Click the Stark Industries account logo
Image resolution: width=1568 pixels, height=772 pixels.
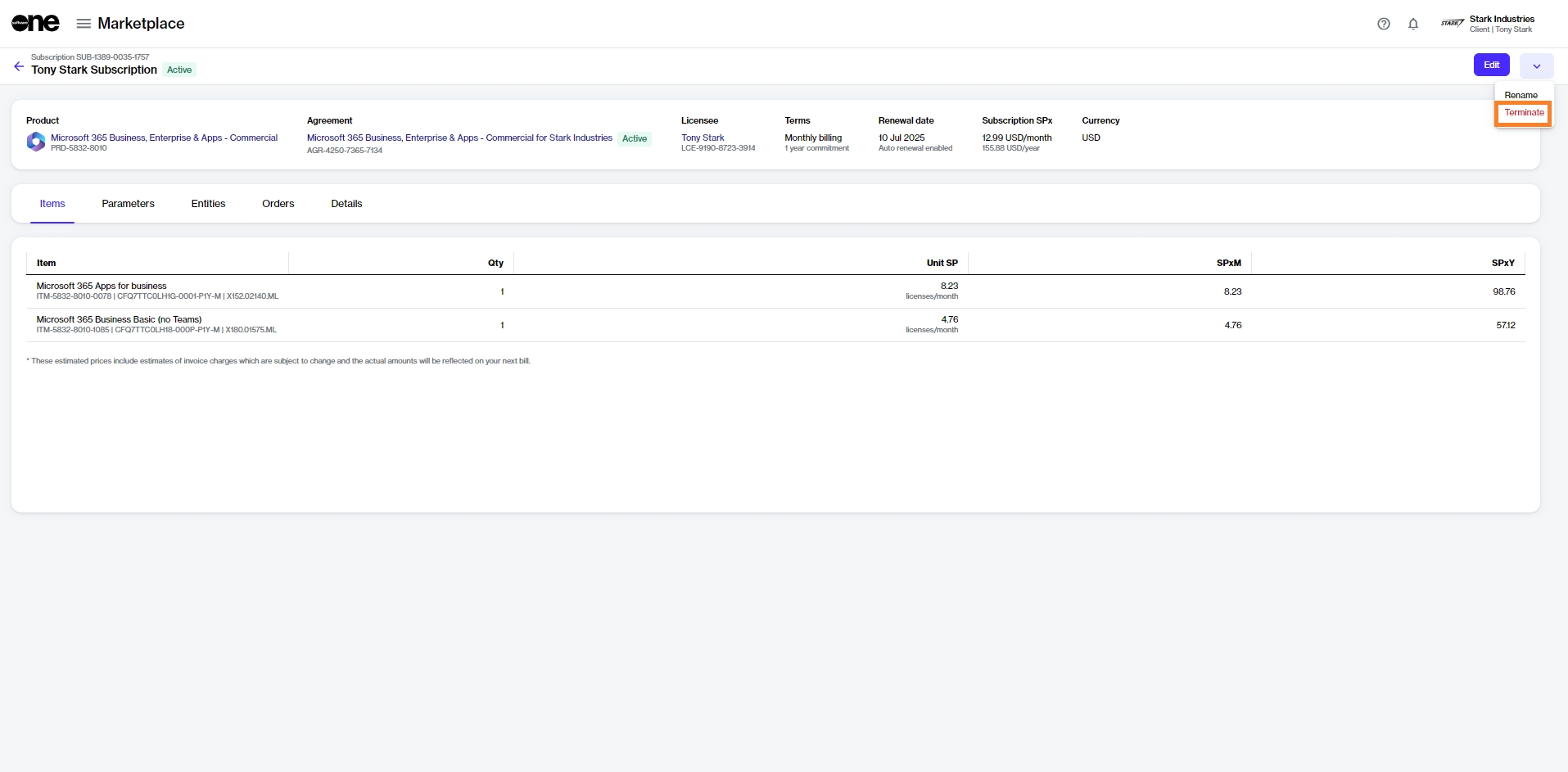click(x=1452, y=24)
